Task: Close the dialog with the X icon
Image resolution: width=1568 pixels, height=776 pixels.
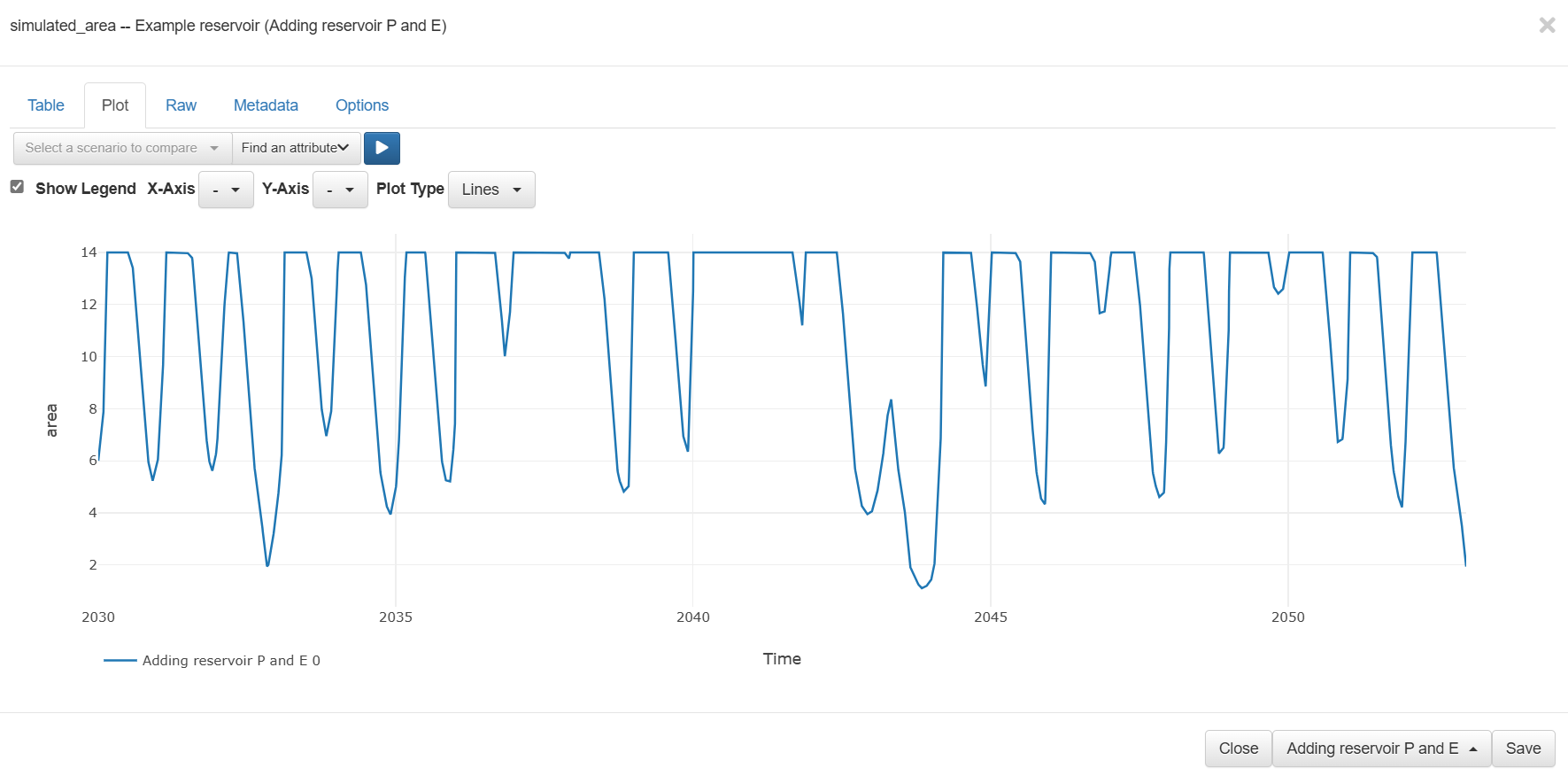Action: click(x=1547, y=25)
